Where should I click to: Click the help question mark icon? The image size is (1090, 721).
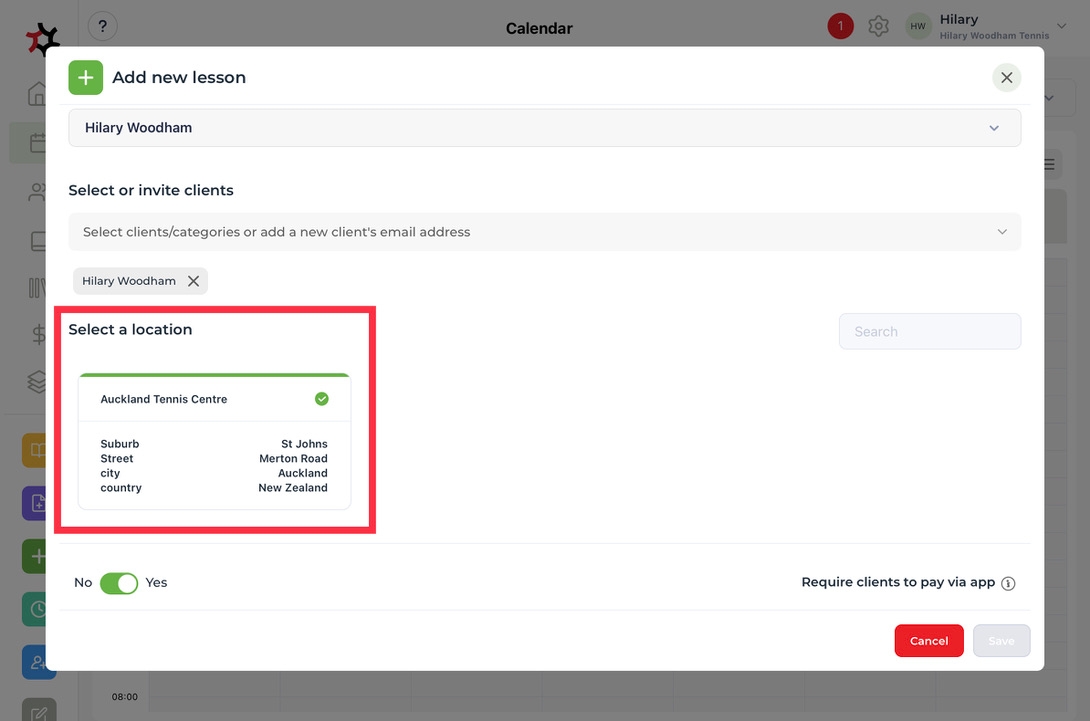coord(102,27)
